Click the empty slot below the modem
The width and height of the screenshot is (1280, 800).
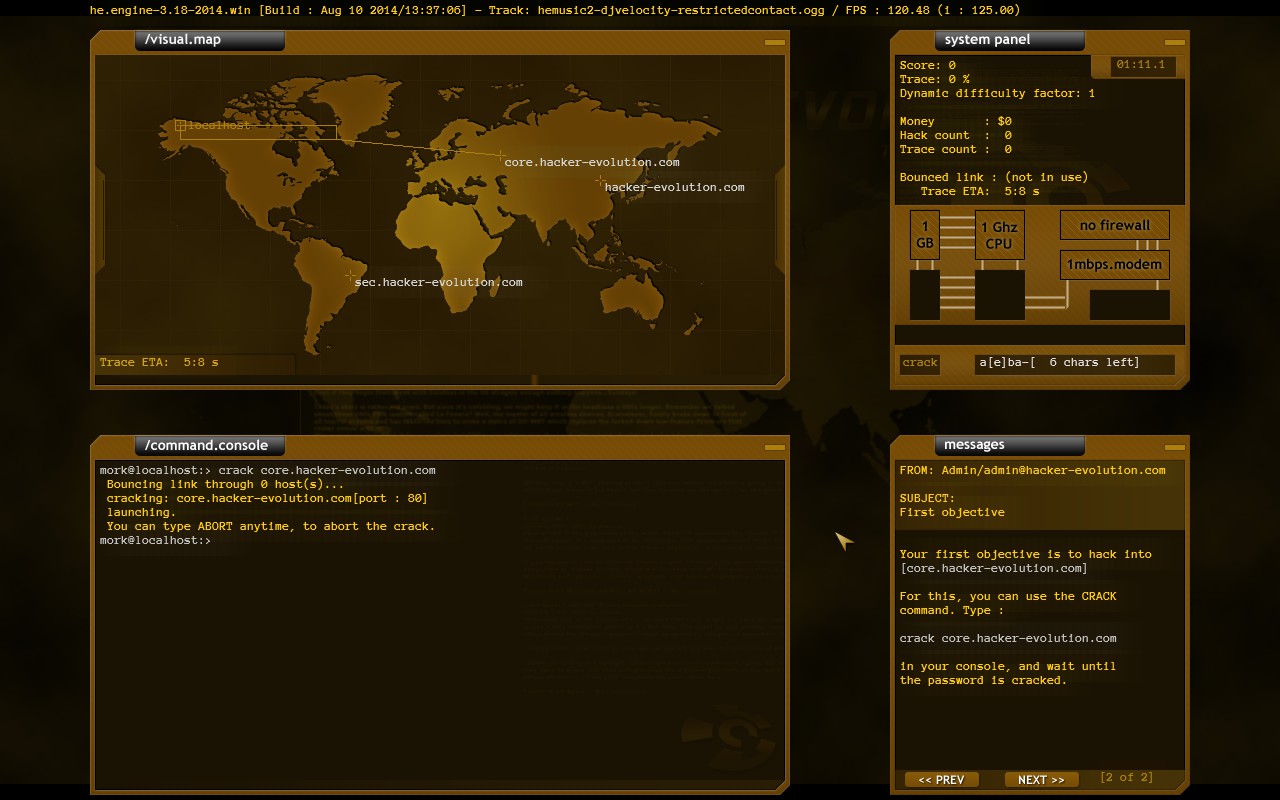tap(1129, 305)
